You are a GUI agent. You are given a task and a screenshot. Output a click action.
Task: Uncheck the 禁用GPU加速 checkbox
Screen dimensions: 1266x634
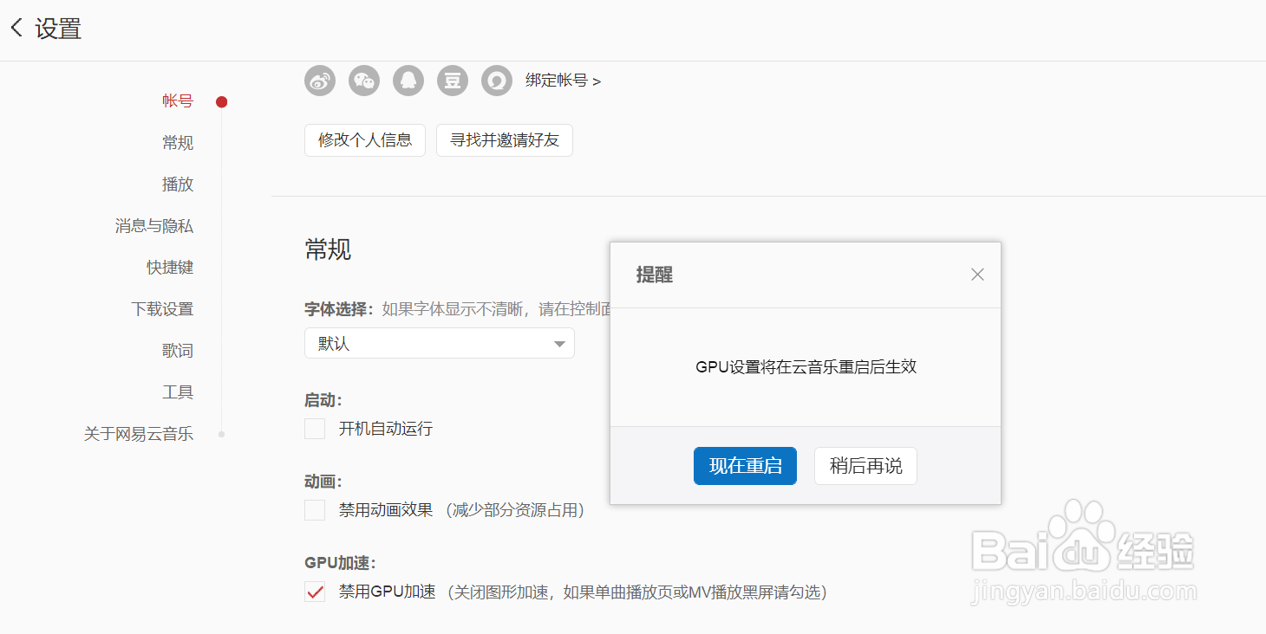point(315,592)
